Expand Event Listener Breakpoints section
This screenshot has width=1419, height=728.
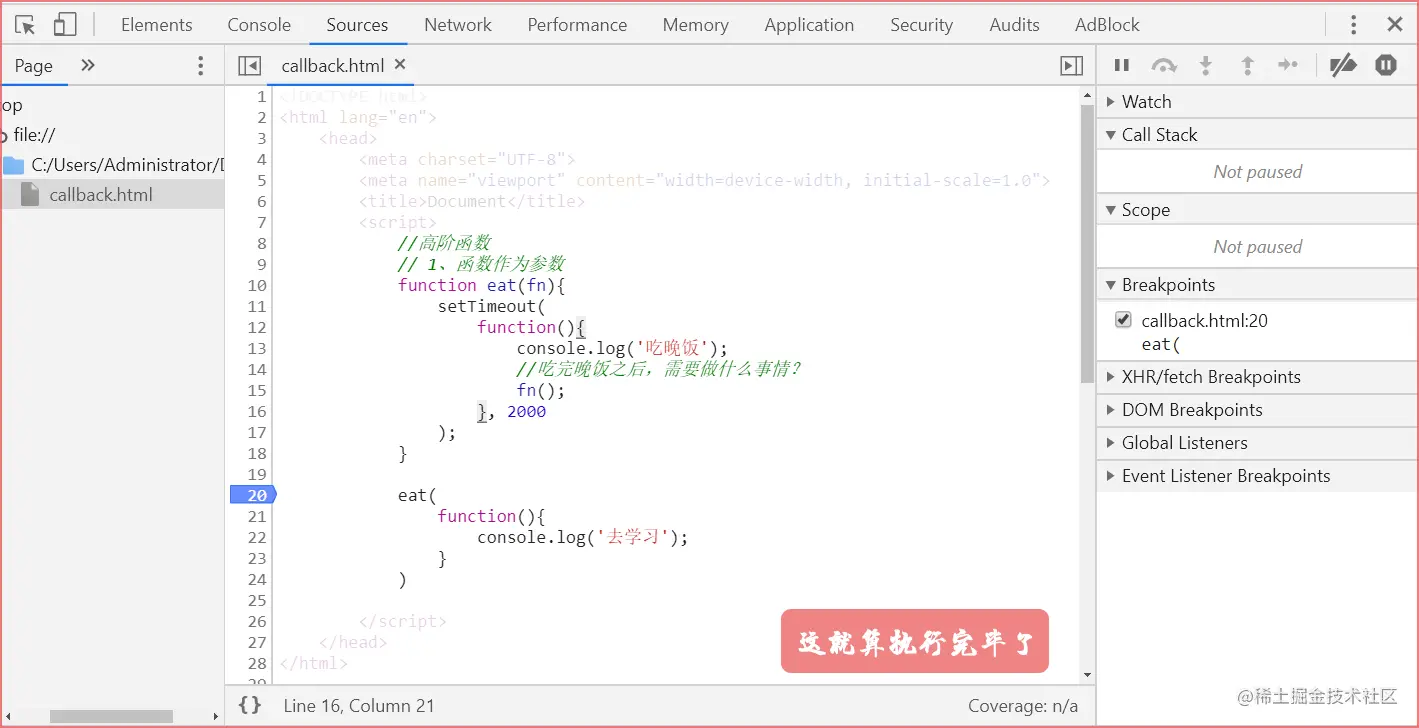click(x=1257, y=476)
